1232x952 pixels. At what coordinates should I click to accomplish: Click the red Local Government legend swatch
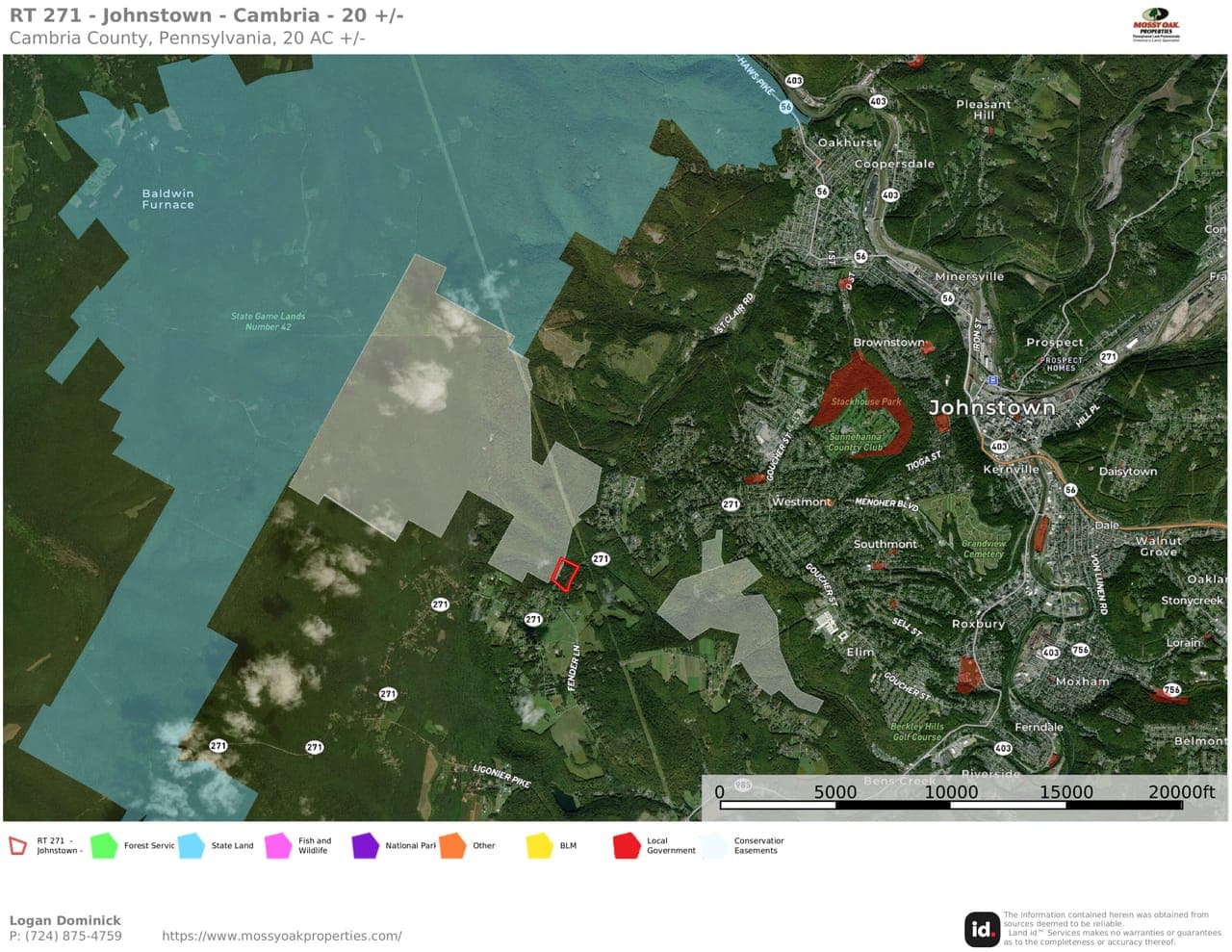click(x=627, y=846)
